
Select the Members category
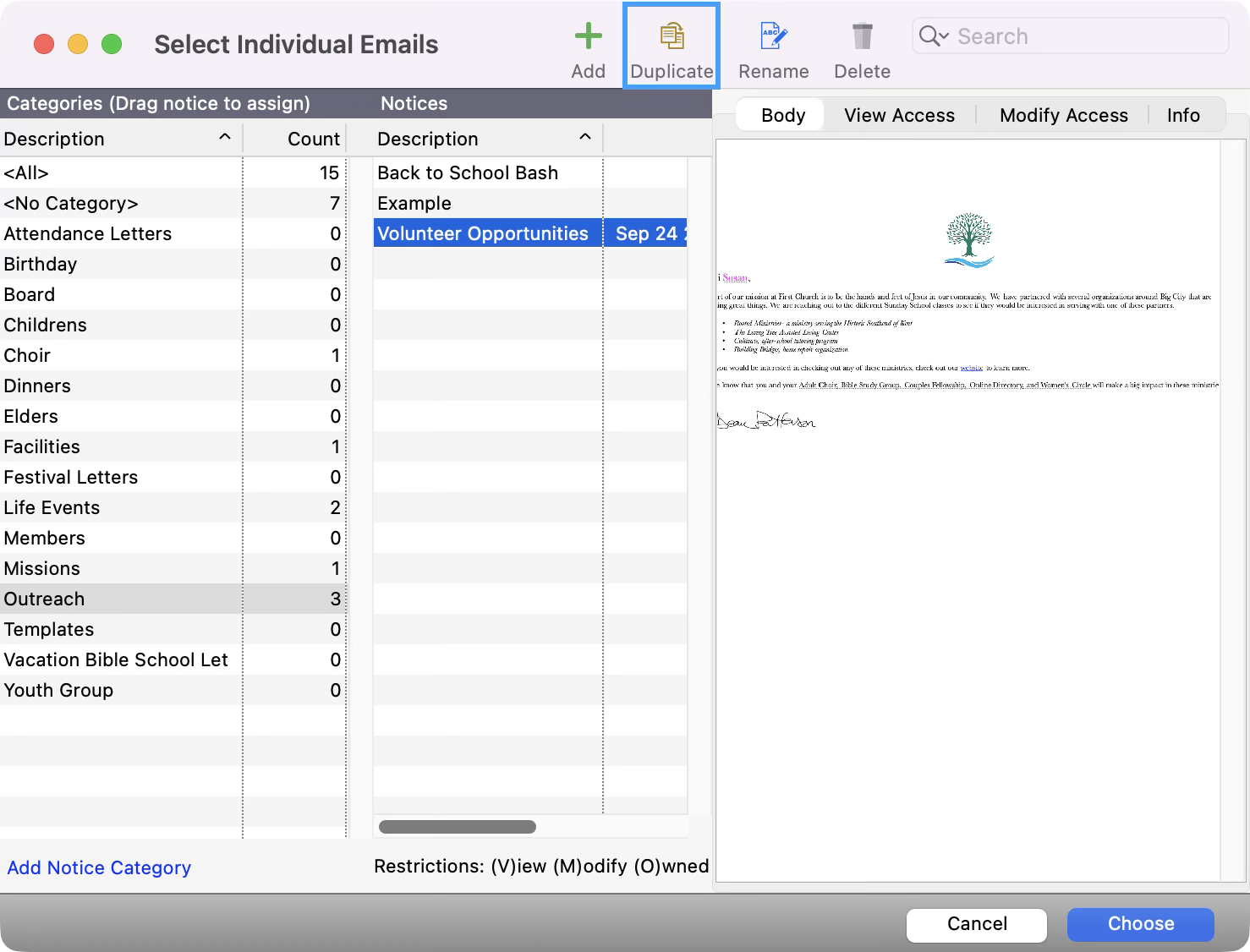click(173, 538)
